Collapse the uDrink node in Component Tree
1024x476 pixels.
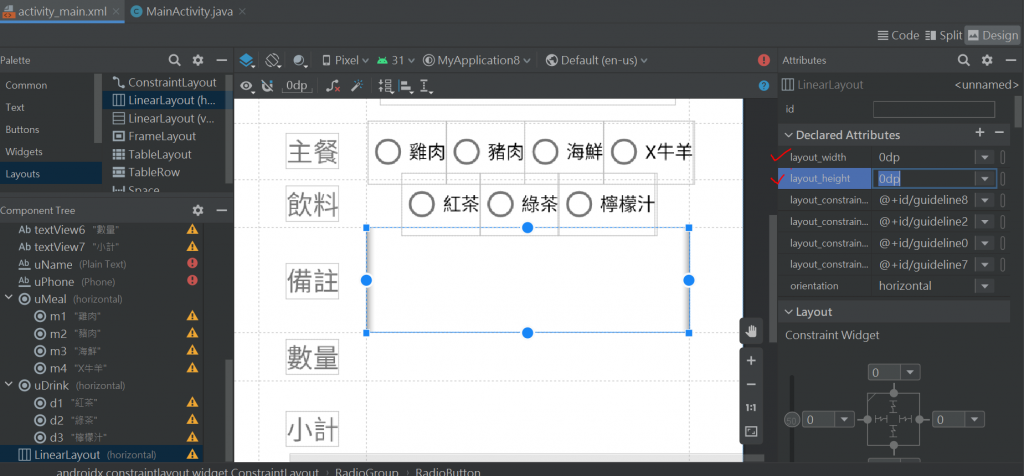coord(9,385)
